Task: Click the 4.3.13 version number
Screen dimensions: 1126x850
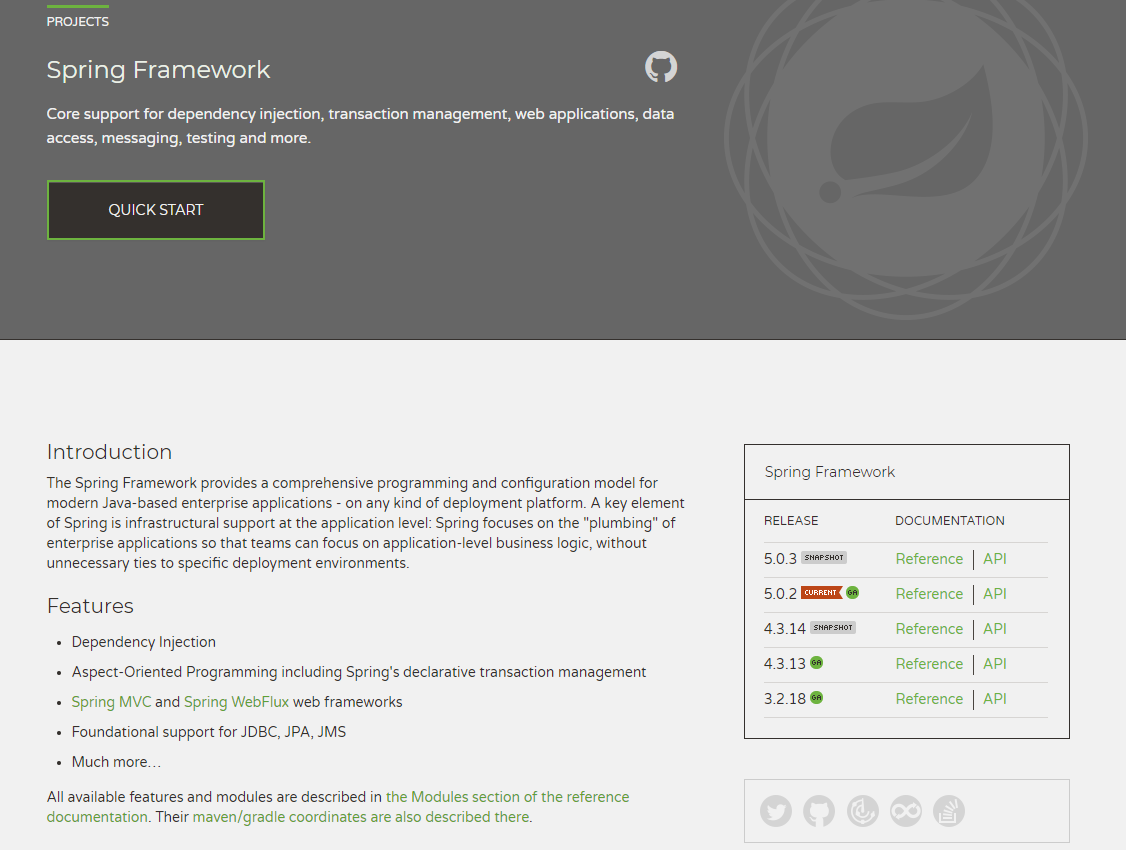Action: click(x=785, y=664)
